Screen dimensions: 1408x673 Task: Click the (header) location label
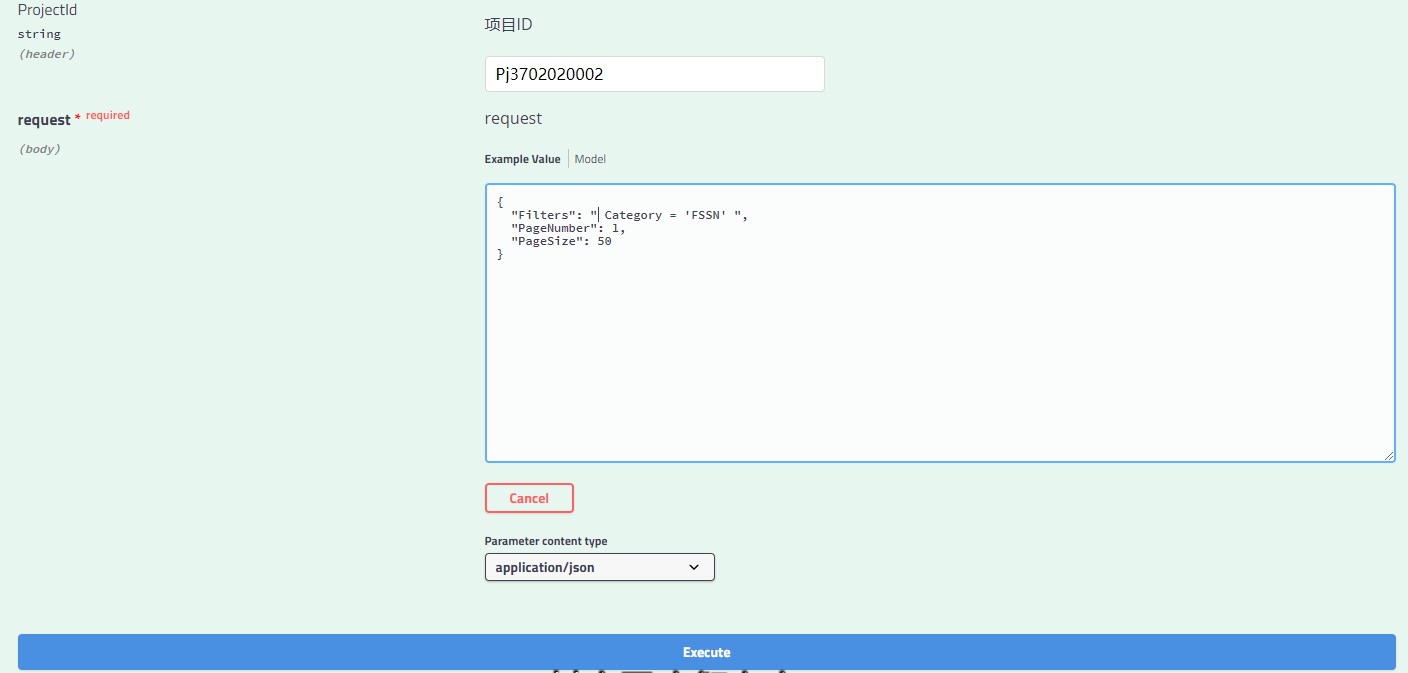click(46, 54)
